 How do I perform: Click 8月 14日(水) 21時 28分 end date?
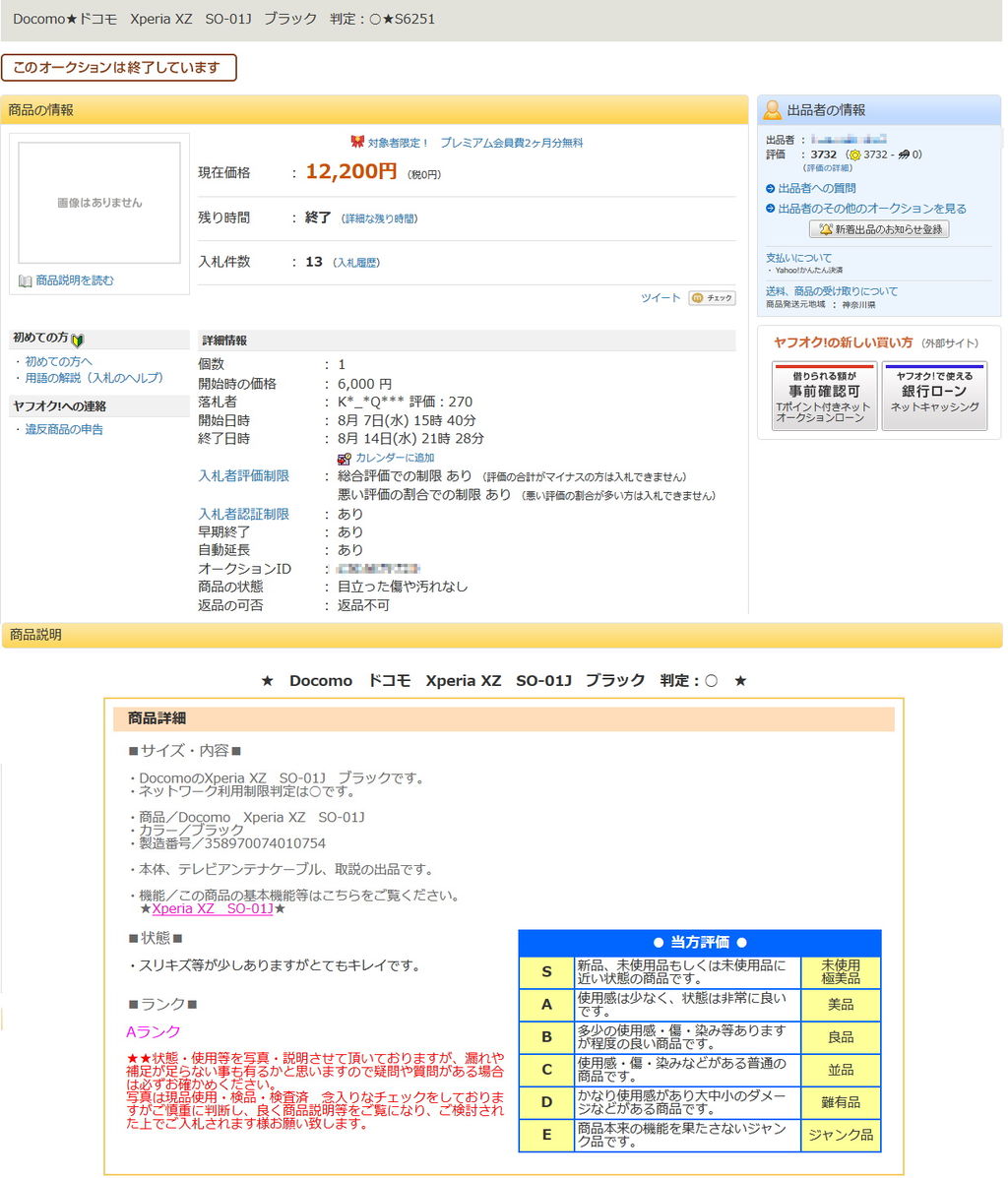tap(410, 439)
